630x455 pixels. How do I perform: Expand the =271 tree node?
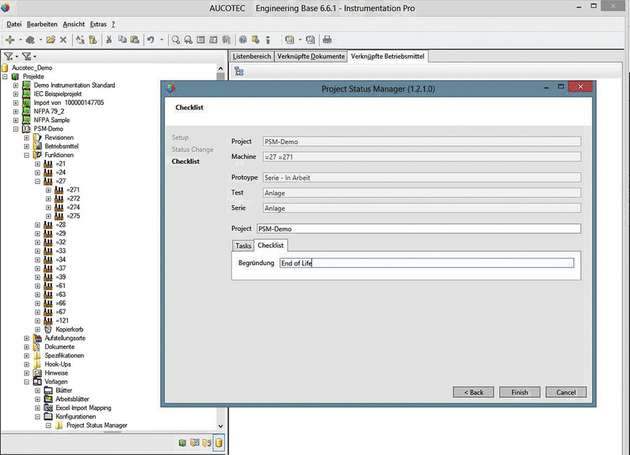tap(48, 190)
